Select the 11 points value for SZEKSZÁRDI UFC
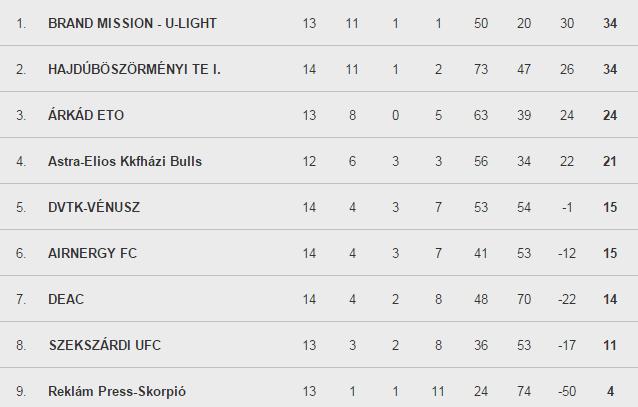Screen dimensions: 638x407 (x=610, y=345)
